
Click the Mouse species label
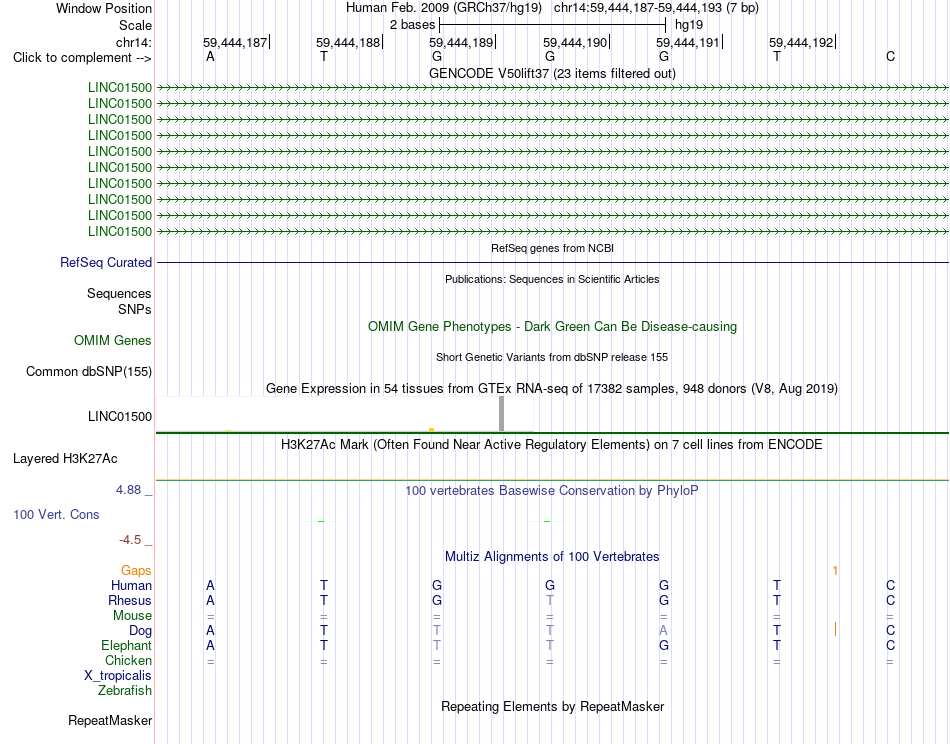point(132,616)
